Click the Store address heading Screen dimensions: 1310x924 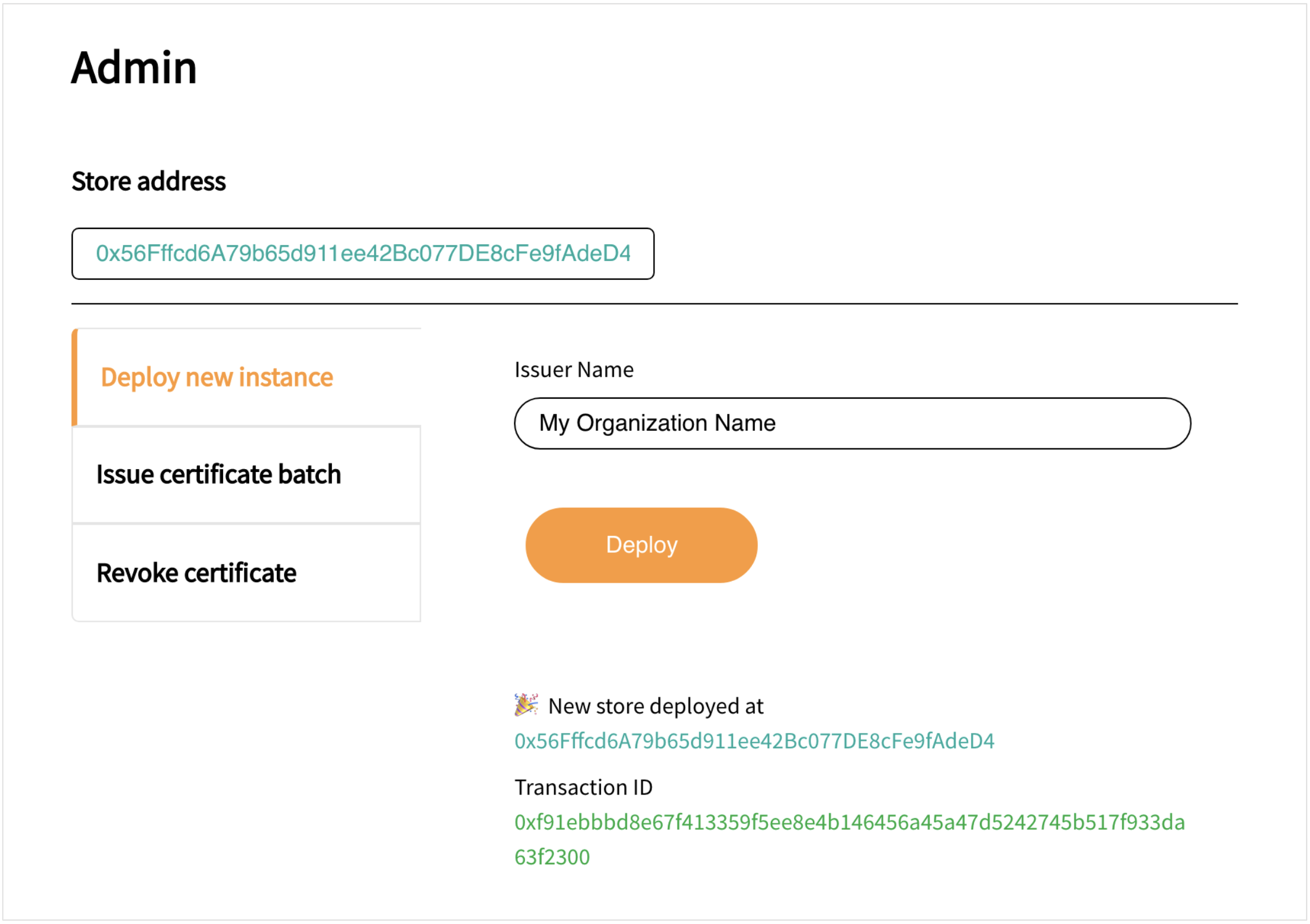(149, 181)
